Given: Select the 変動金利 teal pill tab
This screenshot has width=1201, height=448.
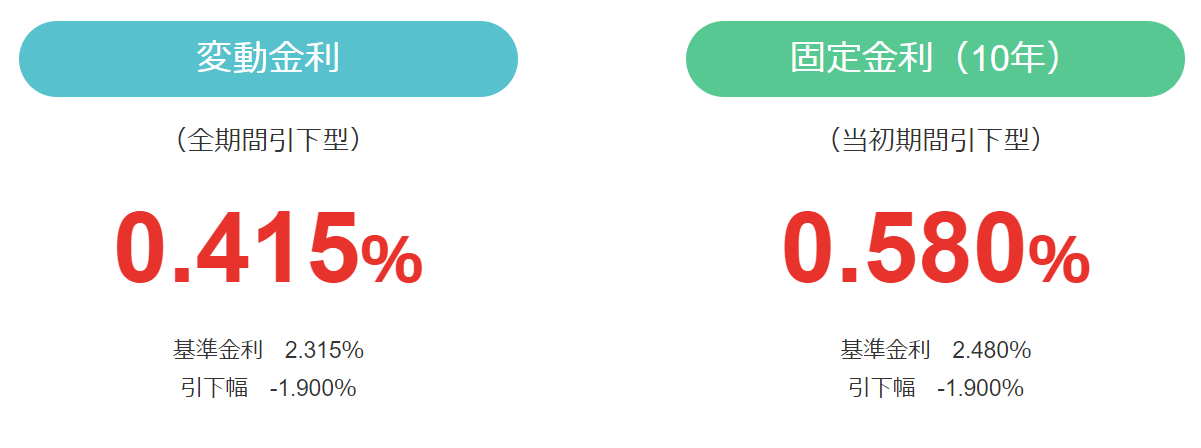Looking at the screenshot, I should coord(268,59).
